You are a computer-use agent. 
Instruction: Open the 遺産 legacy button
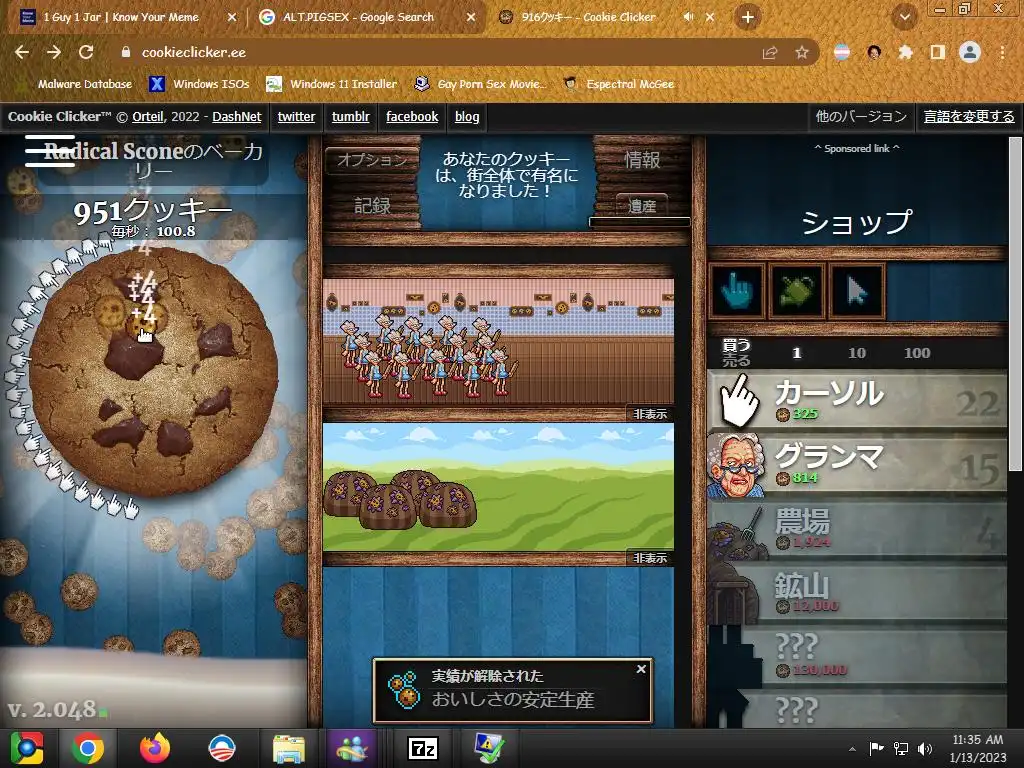click(x=642, y=206)
